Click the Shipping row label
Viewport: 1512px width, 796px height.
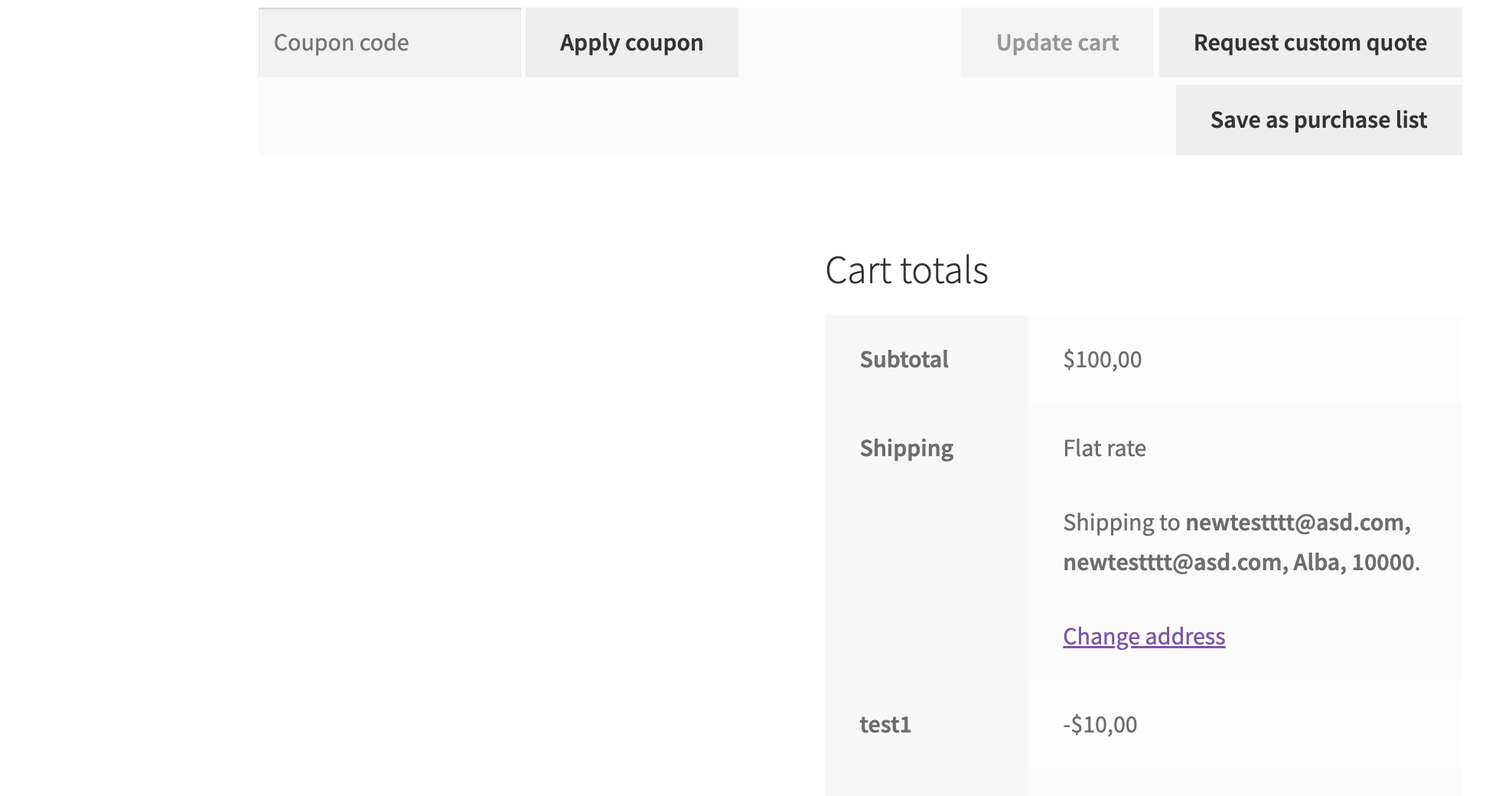pyautogui.click(x=907, y=449)
